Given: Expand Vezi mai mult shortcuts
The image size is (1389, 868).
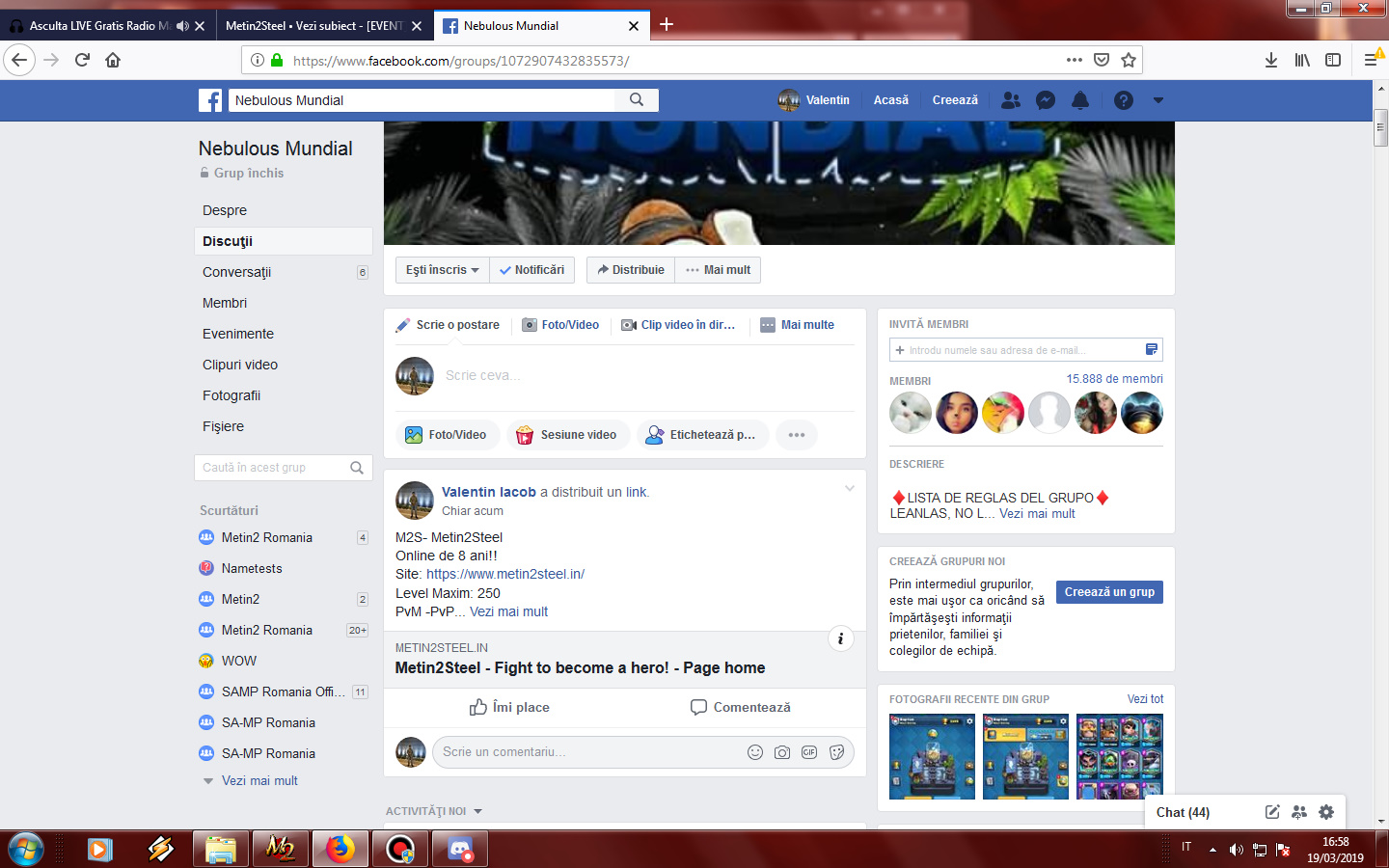Looking at the screenshot, I should tap(259, 780).
